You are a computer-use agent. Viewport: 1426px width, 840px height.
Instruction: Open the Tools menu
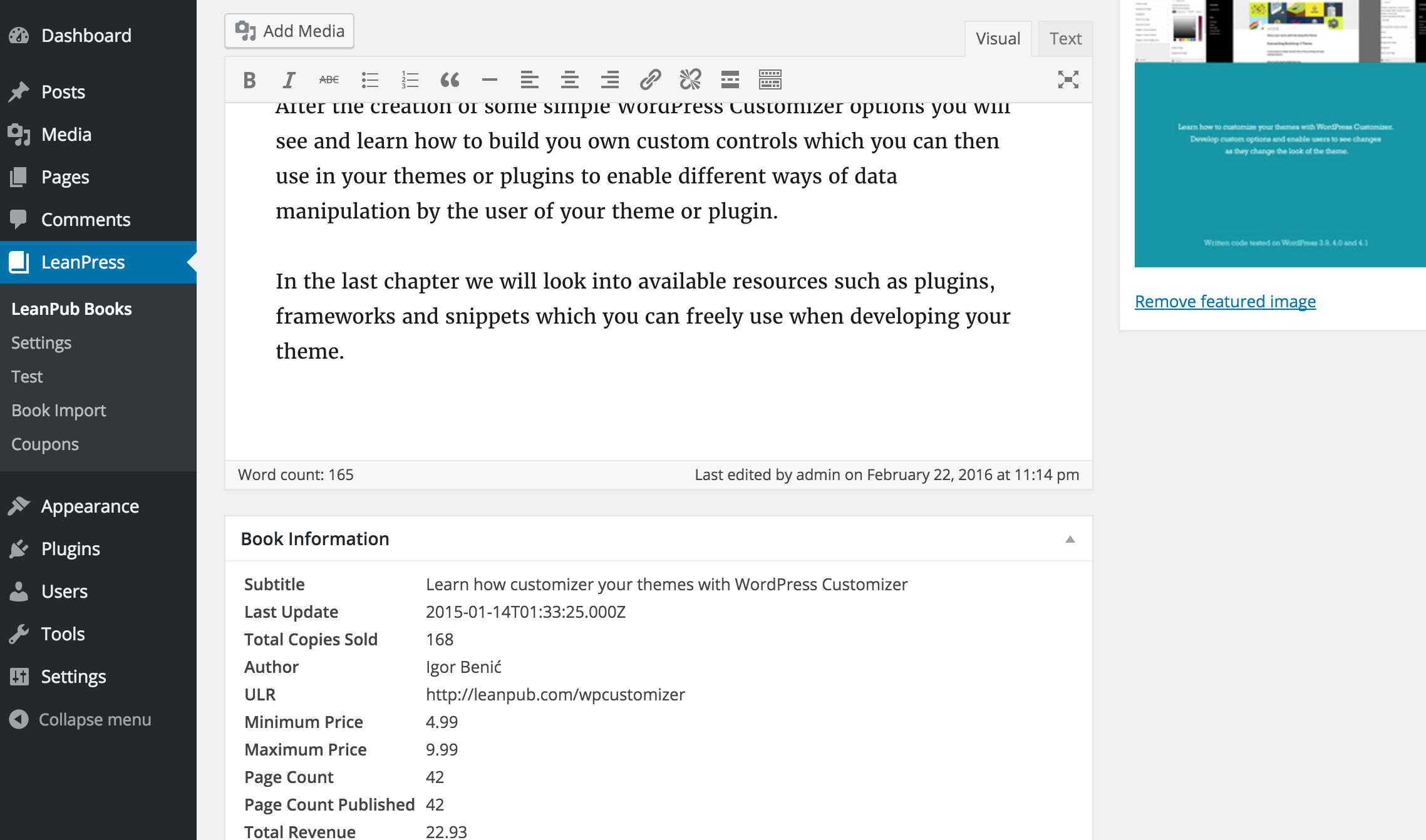(98, 634)
